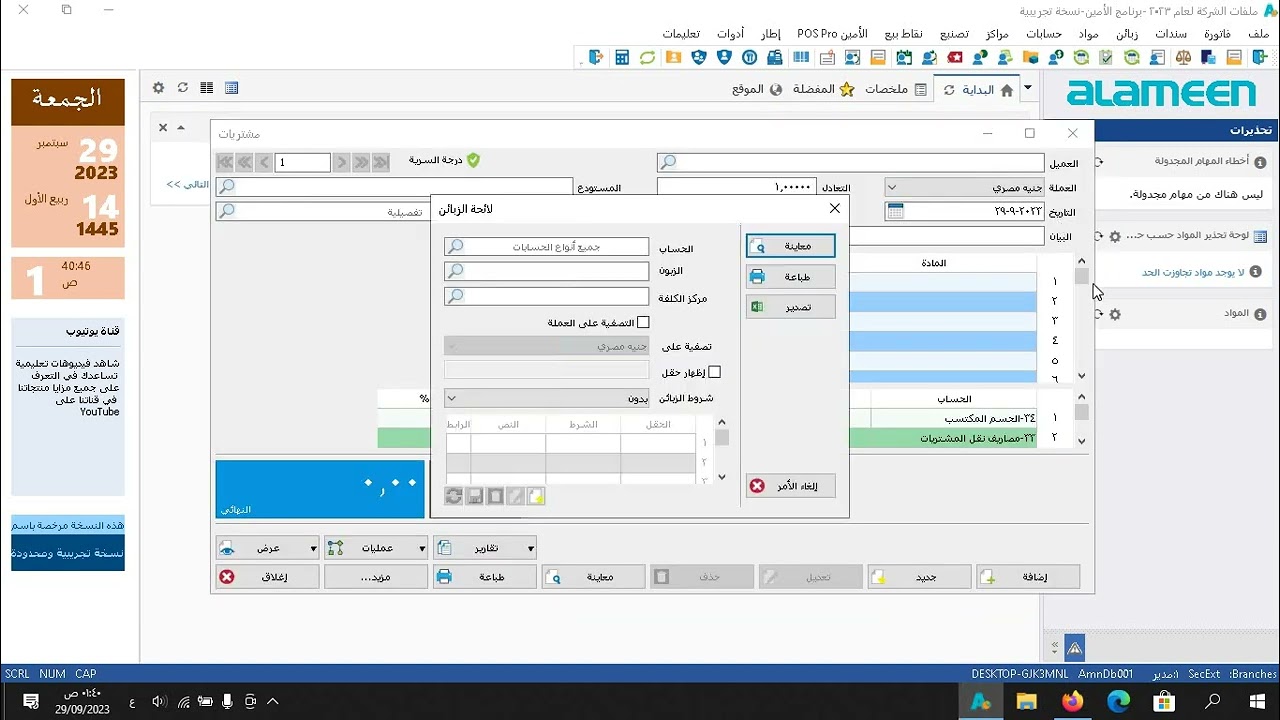
Task: Click the magnifier in مركز الكلفة field
Action: [x=455, y=296]
